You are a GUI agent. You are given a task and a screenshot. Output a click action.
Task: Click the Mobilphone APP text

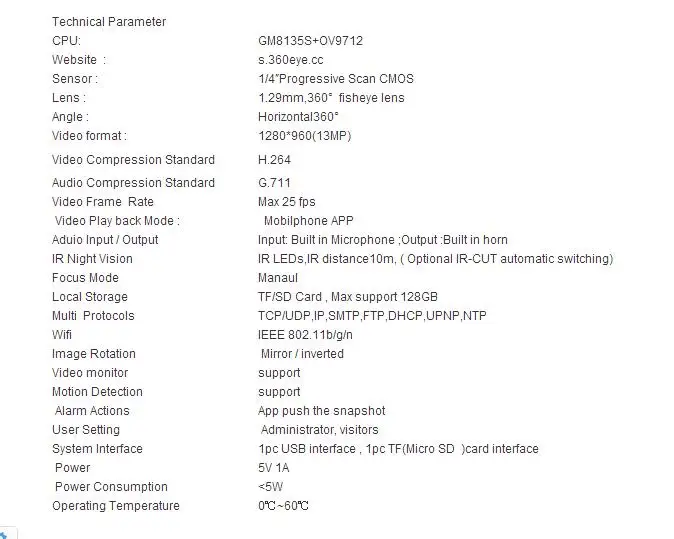(309, 220)
